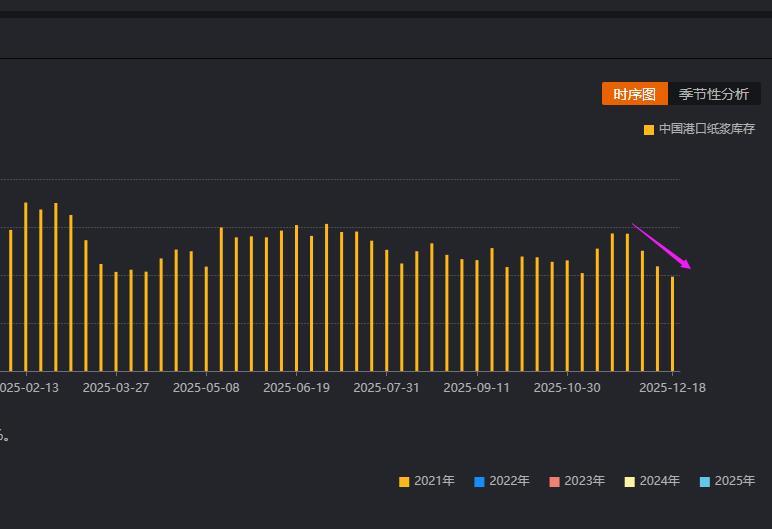Select the bar above 2025-07-31
This screenshot has width=772, height=529.
click(386, 310)
